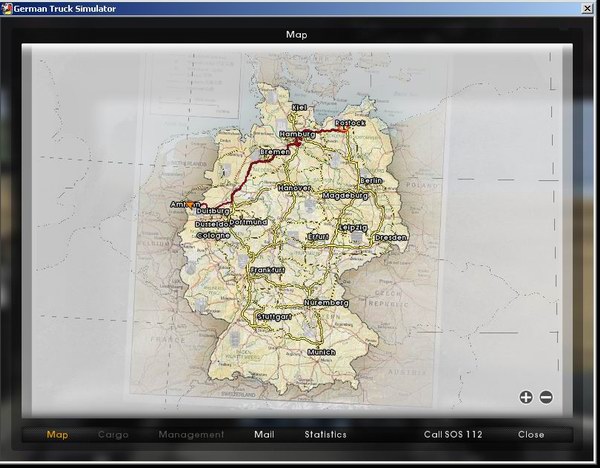Zoom out the map with minus icon
This screenshot has height=468, width=600.
point(546,397)
